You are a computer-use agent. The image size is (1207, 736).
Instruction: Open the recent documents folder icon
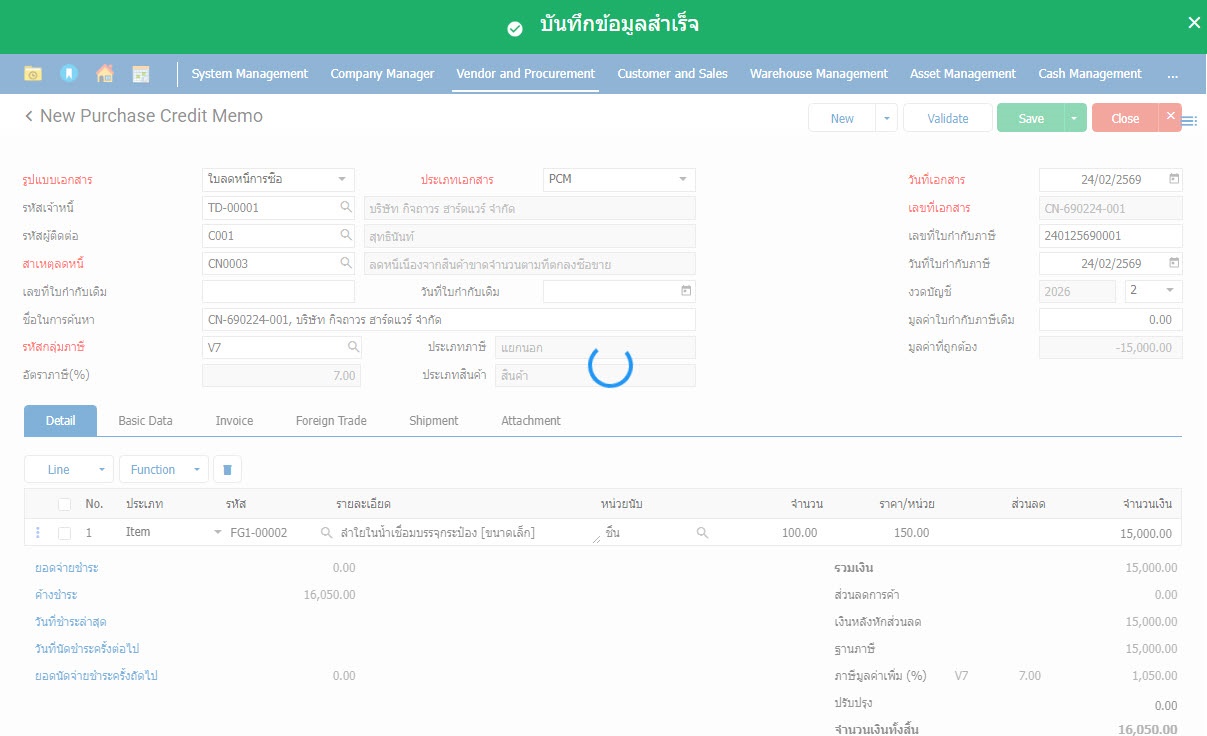(x=33, y=74)
